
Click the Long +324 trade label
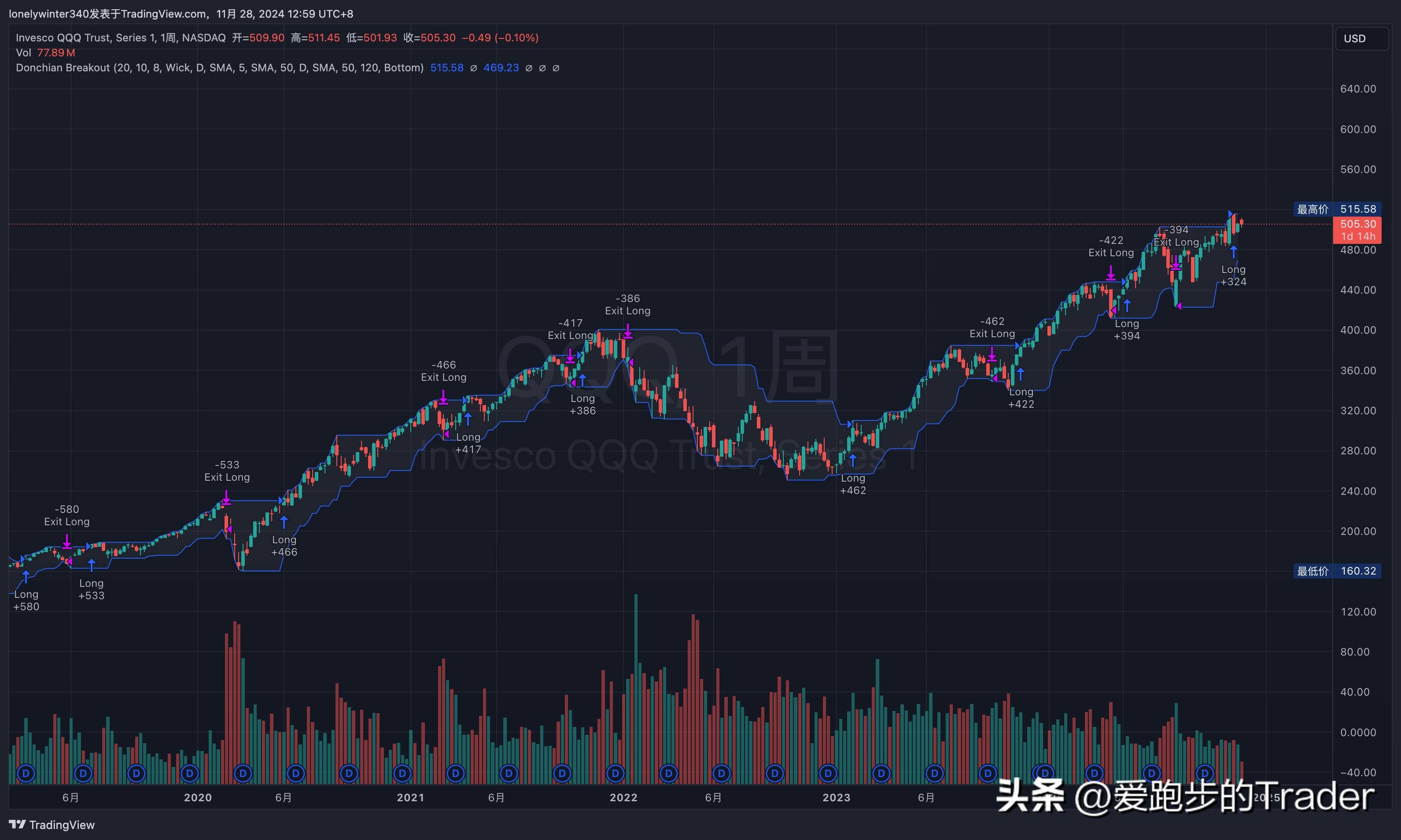coord(1233,276)
